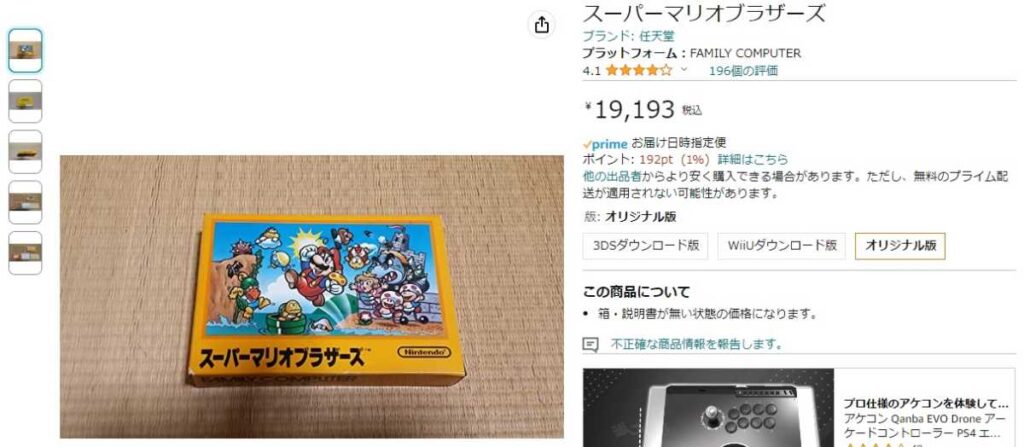Click the star rating icons
The width and height of the screenshot is (1024, 447).
638,71
